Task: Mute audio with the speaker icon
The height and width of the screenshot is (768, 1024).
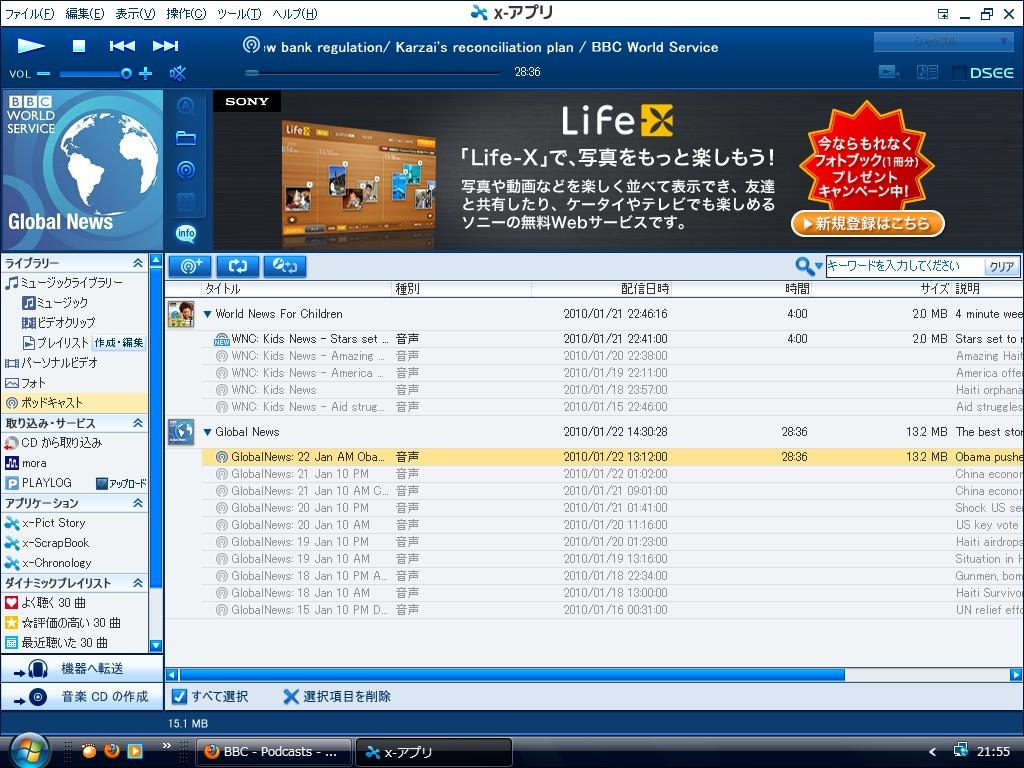Action: tap(178, 73)
